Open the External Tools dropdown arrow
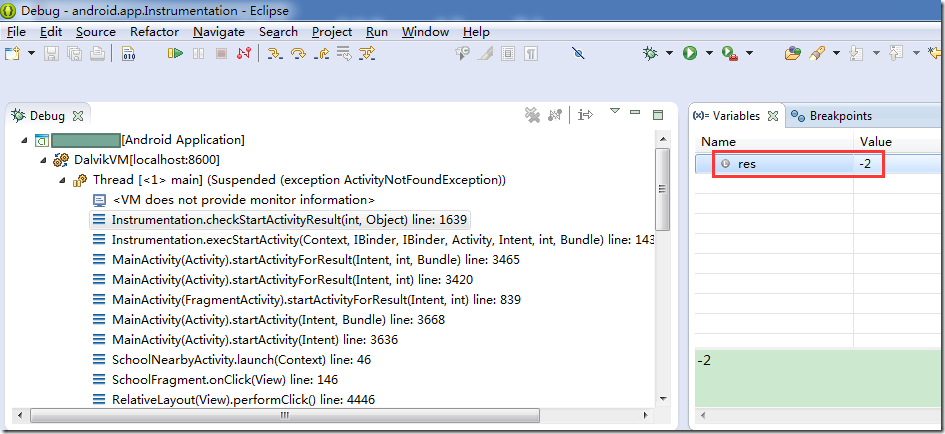Image resolution: width=945 pixels, height=434 pixels. pyautogui.click(x=749, y=54)
